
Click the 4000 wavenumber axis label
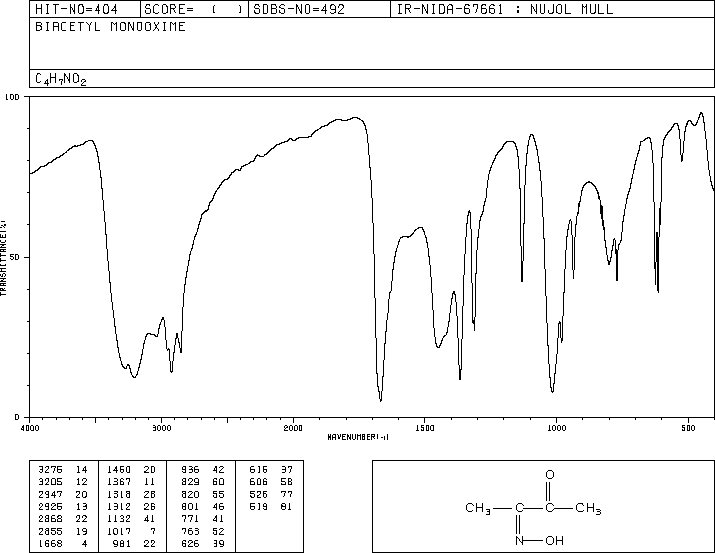(30, 428)
